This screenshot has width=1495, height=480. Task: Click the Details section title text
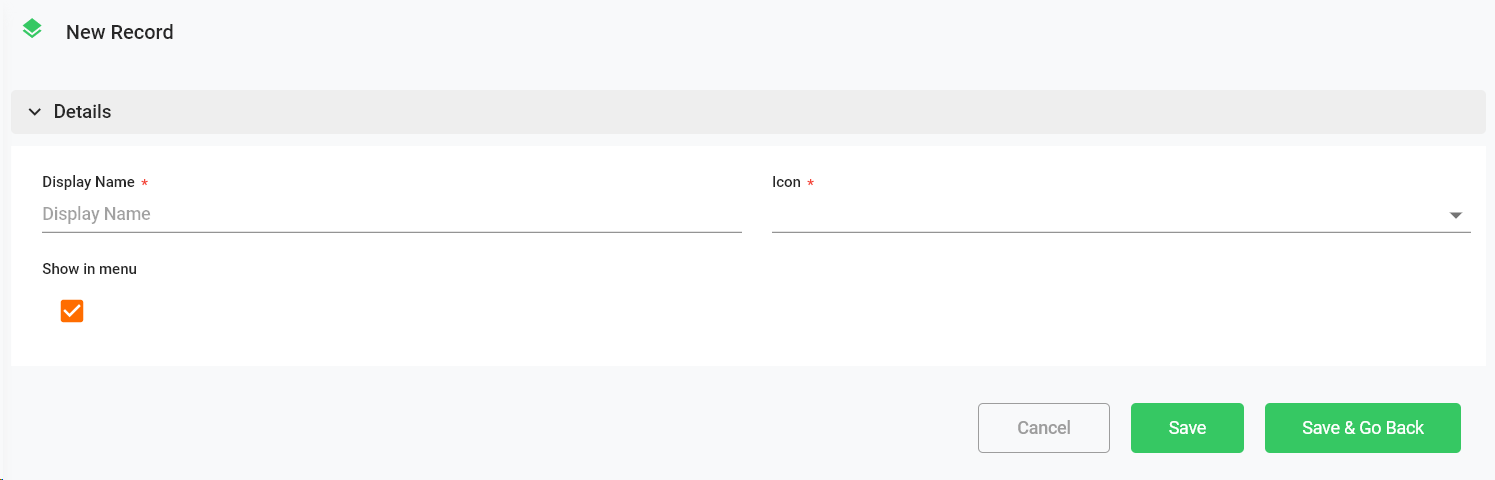(82, 112)
